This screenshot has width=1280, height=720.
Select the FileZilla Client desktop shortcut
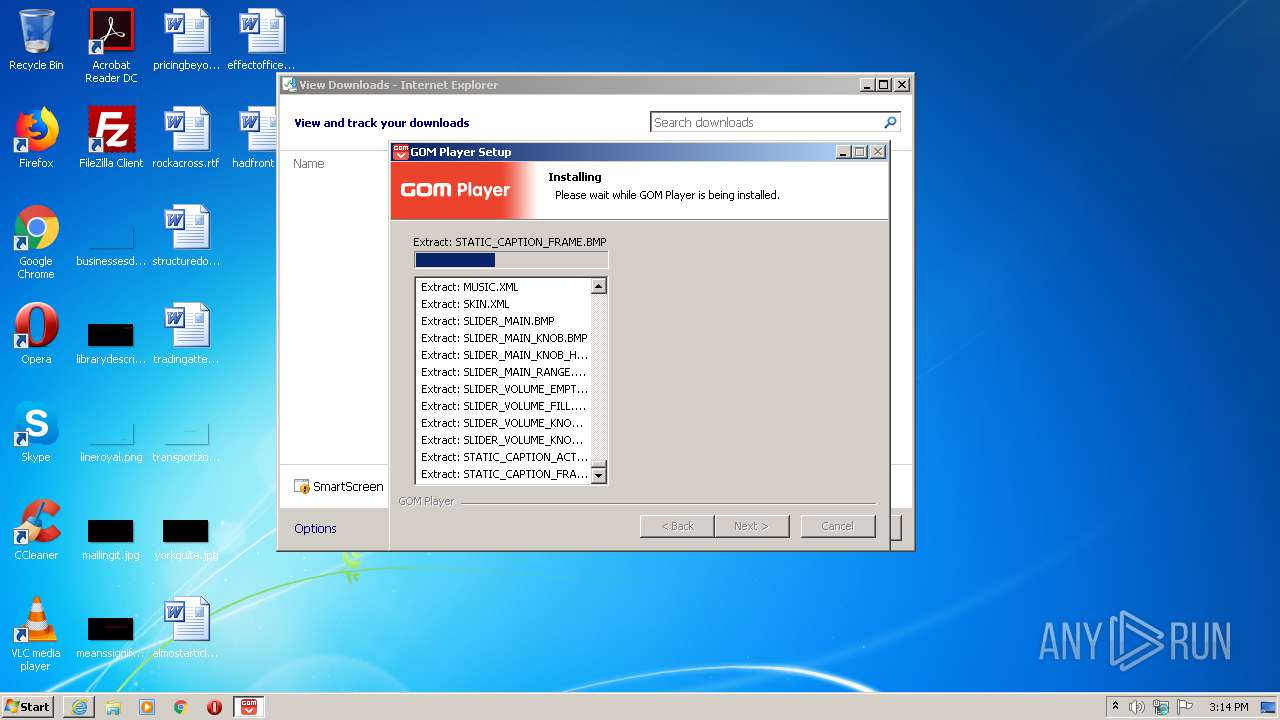(x=111, y=138)
